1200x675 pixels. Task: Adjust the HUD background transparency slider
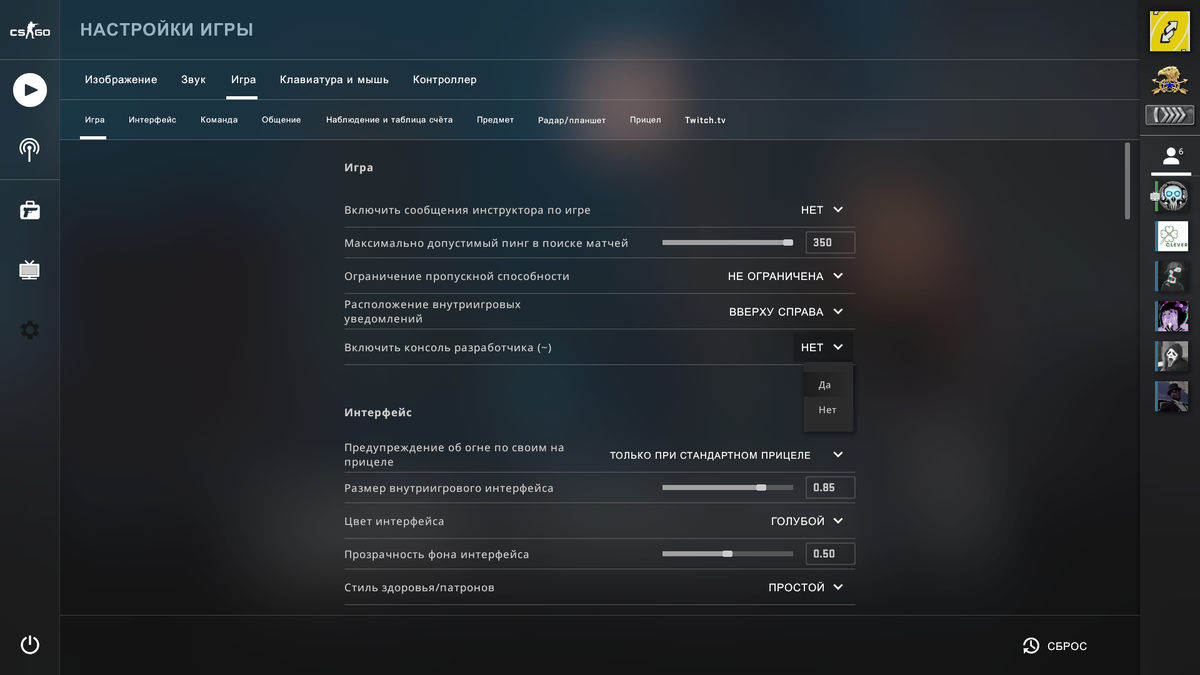click(727, 554)
